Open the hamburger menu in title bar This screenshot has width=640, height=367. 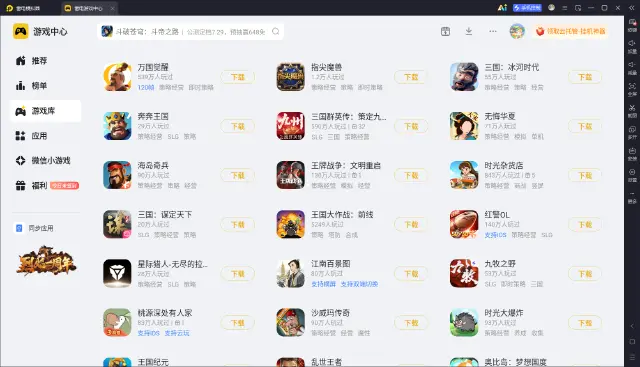pyautogui.click(x=565, y=8)
